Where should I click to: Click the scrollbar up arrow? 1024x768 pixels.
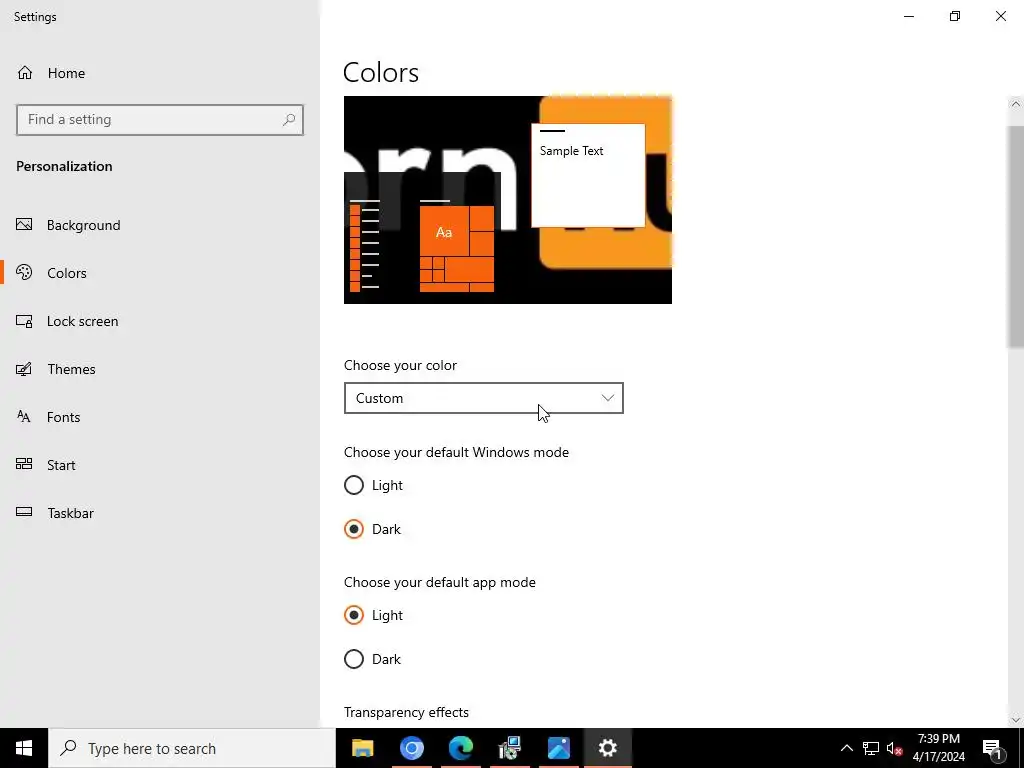1016,104
